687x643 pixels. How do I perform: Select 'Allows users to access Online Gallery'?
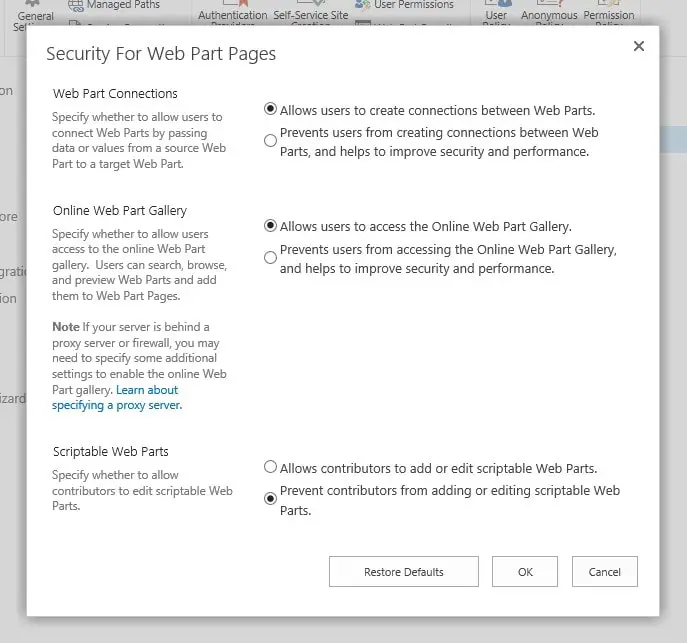pyautogui.click(x=270, y=226)
